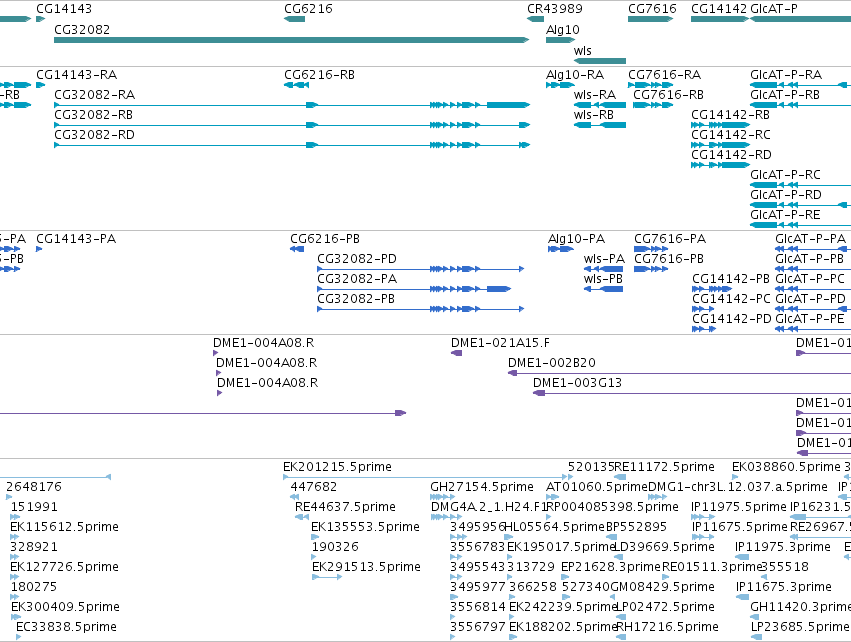Select the GlcAT-P-PA protein label
The width and height of the screenshot is (851, 642).
tap(811, 239)
